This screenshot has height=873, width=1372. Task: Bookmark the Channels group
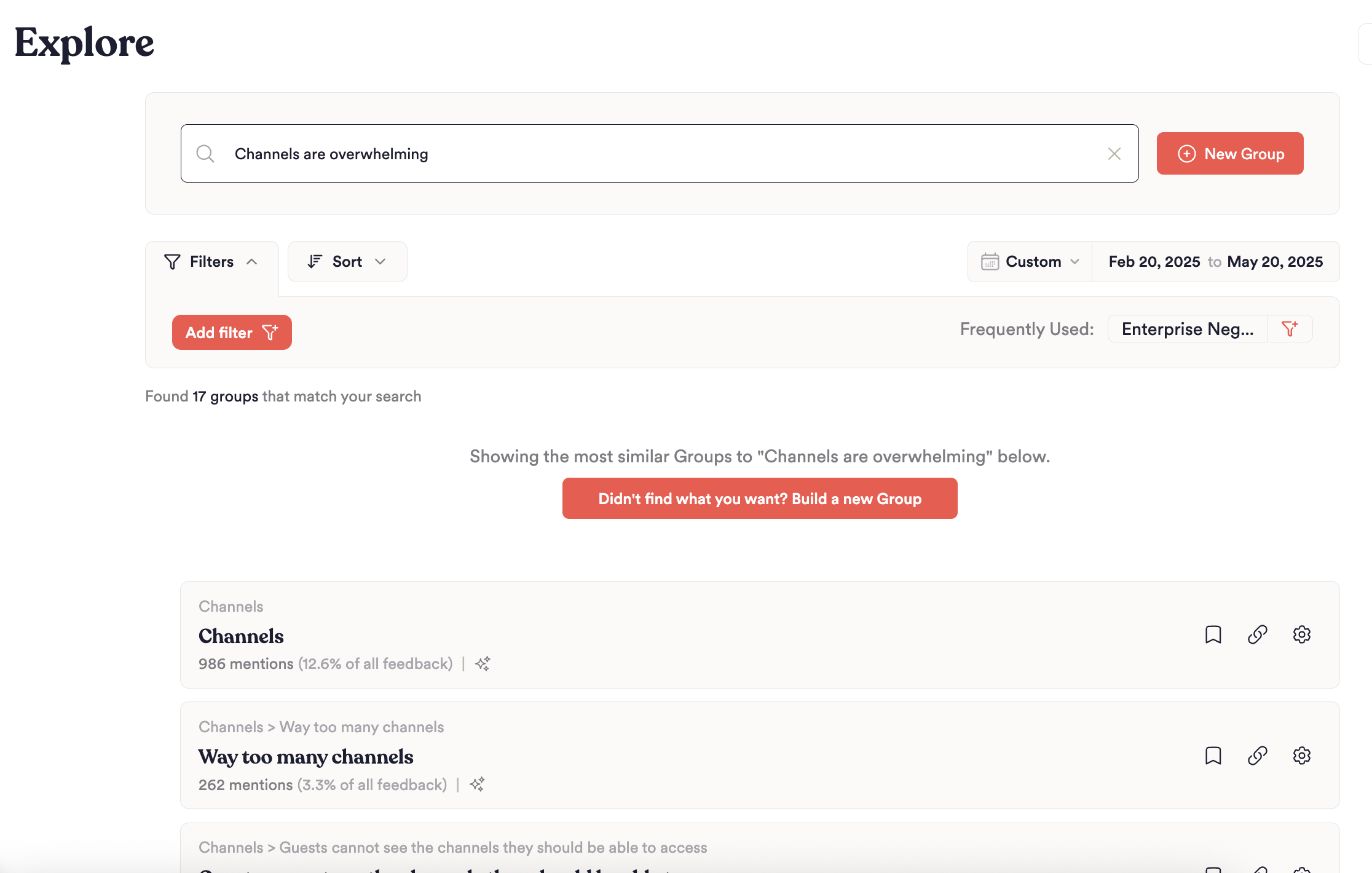pyautogui.click(x=1213, y=634)
